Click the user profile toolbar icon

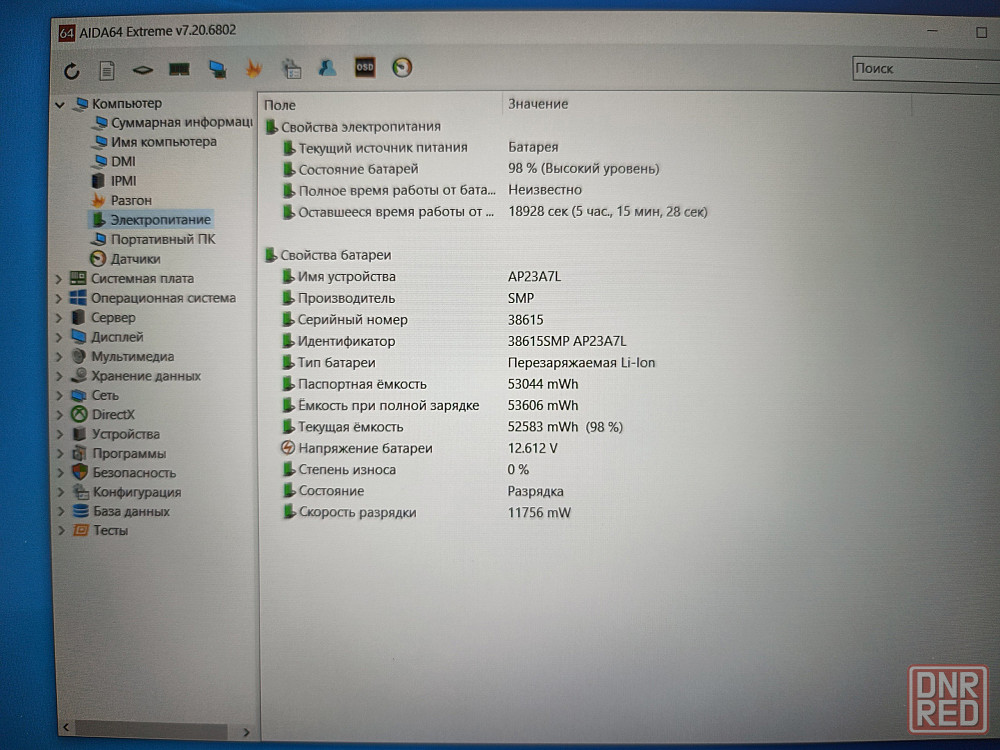(328, 68)
